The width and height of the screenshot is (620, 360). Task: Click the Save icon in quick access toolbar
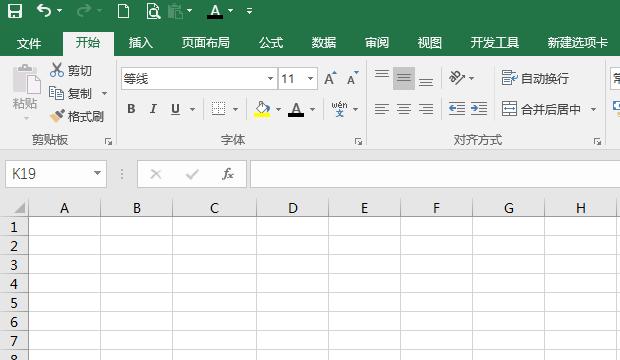pos(15,11)
